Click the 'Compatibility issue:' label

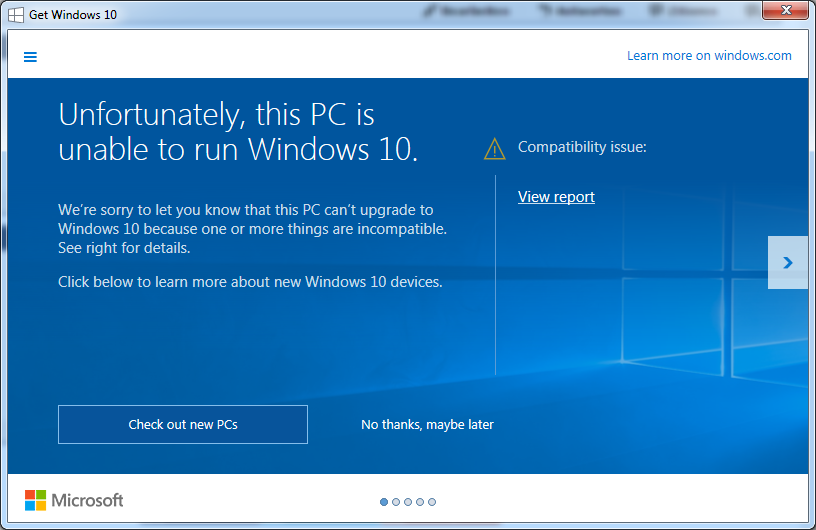582,147
